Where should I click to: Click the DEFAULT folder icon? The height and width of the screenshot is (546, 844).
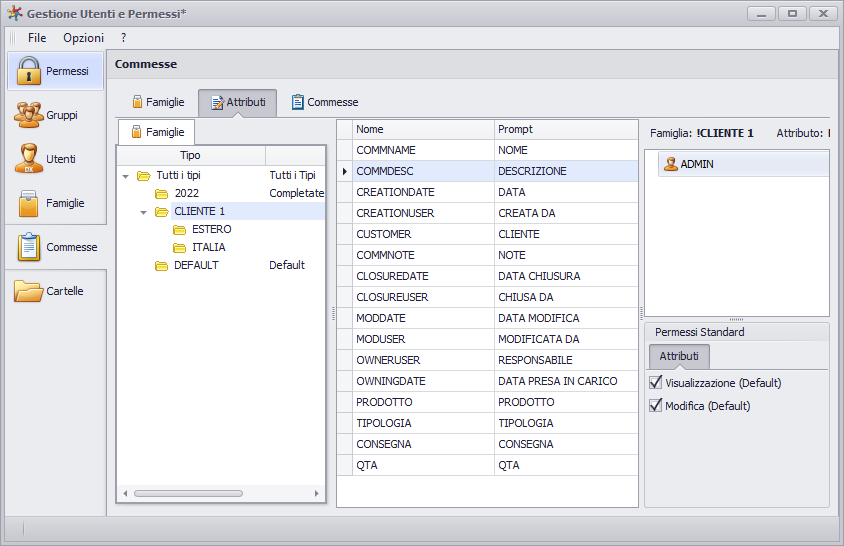(x=161, y=265)
